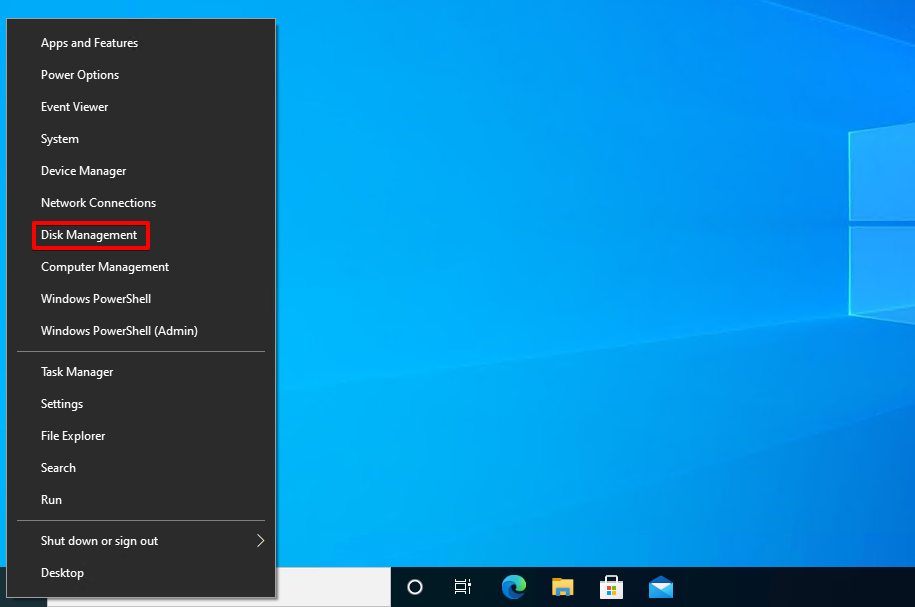
Task: Open Microsoft Store from the taskbar
Action: pos(611,587)
